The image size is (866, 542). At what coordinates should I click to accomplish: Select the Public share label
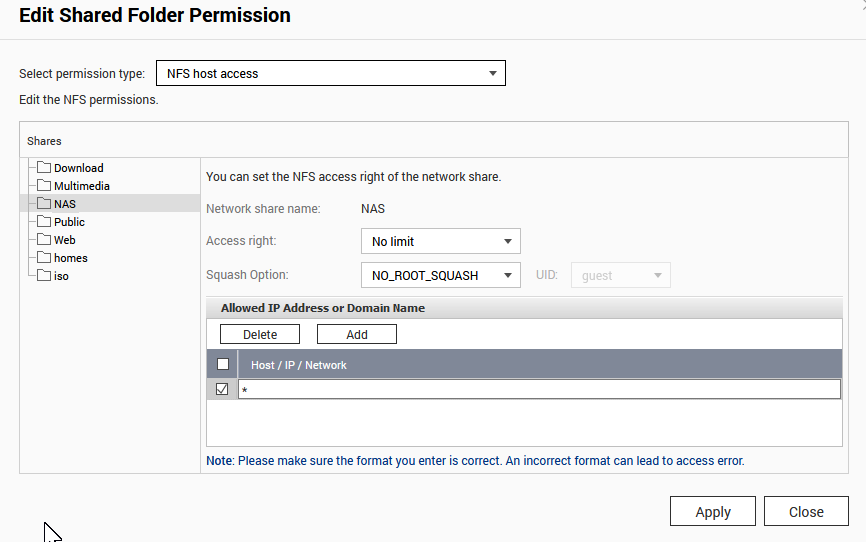[69, 222]
